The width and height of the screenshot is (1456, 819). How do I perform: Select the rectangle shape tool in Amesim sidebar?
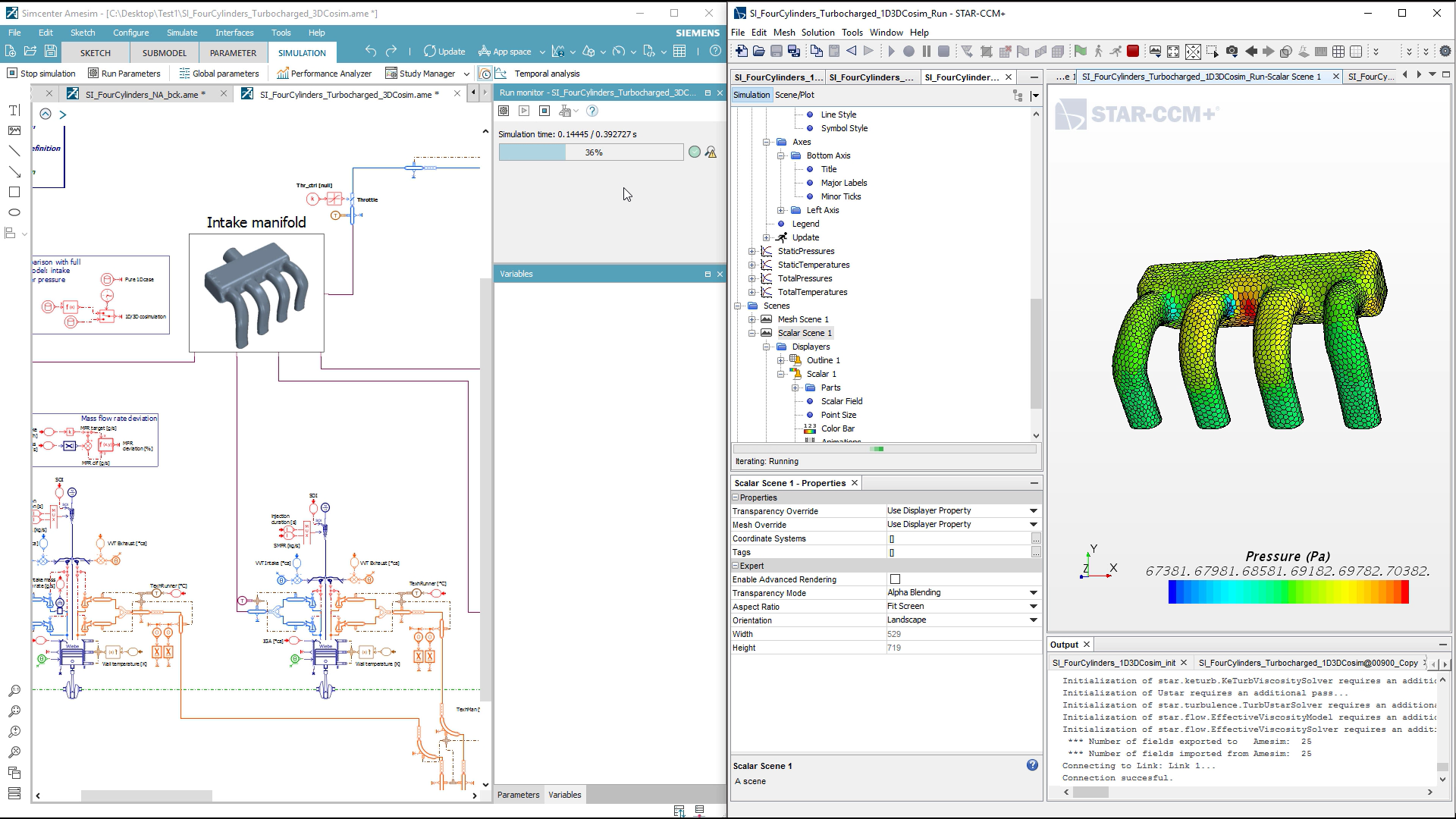[14, 192]
